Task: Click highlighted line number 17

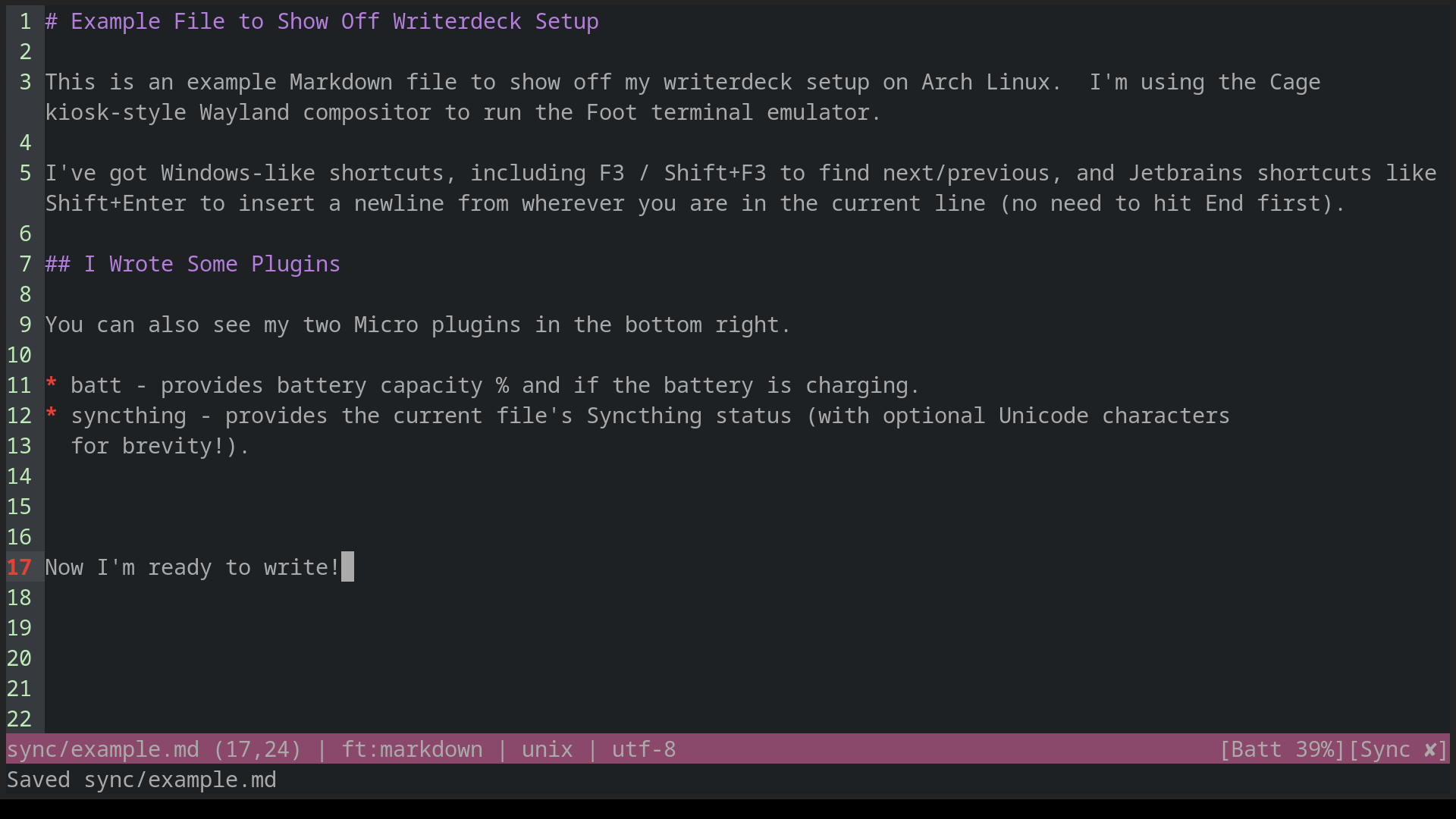Action: coord(20,567)
